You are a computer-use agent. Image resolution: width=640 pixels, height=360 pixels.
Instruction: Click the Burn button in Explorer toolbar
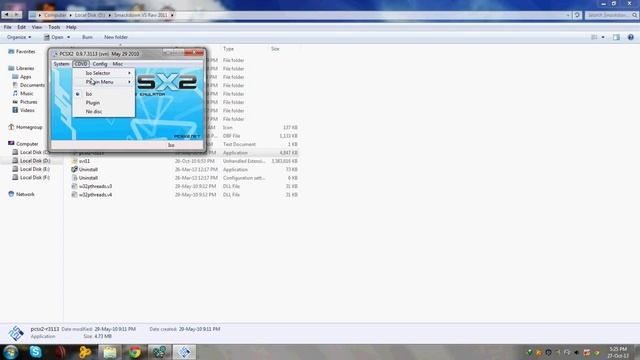click(x=87, y=37)
